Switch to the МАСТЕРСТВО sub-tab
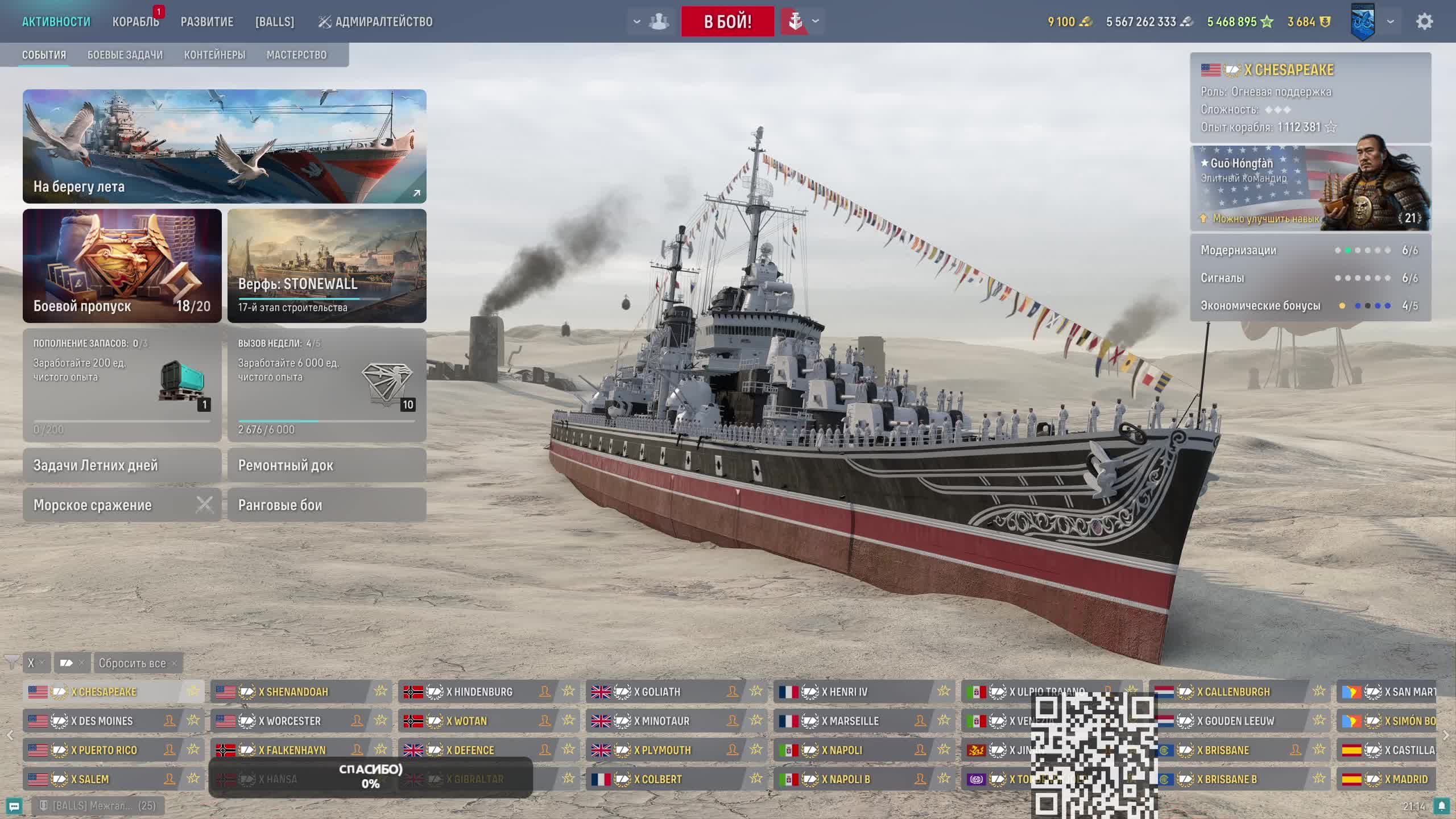The height and width of the screenshot is (819, 1456). [297, 55]
